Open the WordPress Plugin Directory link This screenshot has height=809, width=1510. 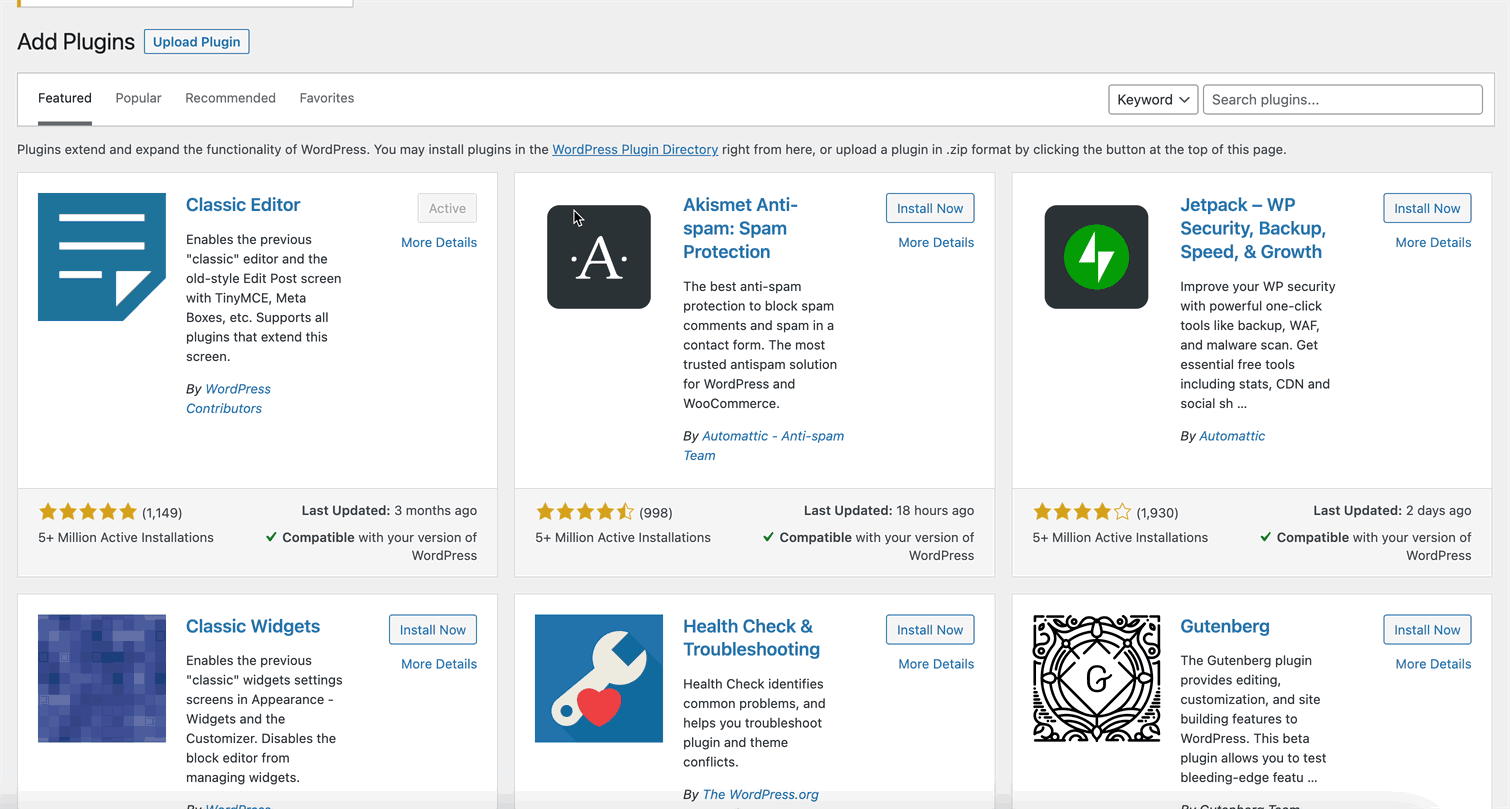(635, 149)
